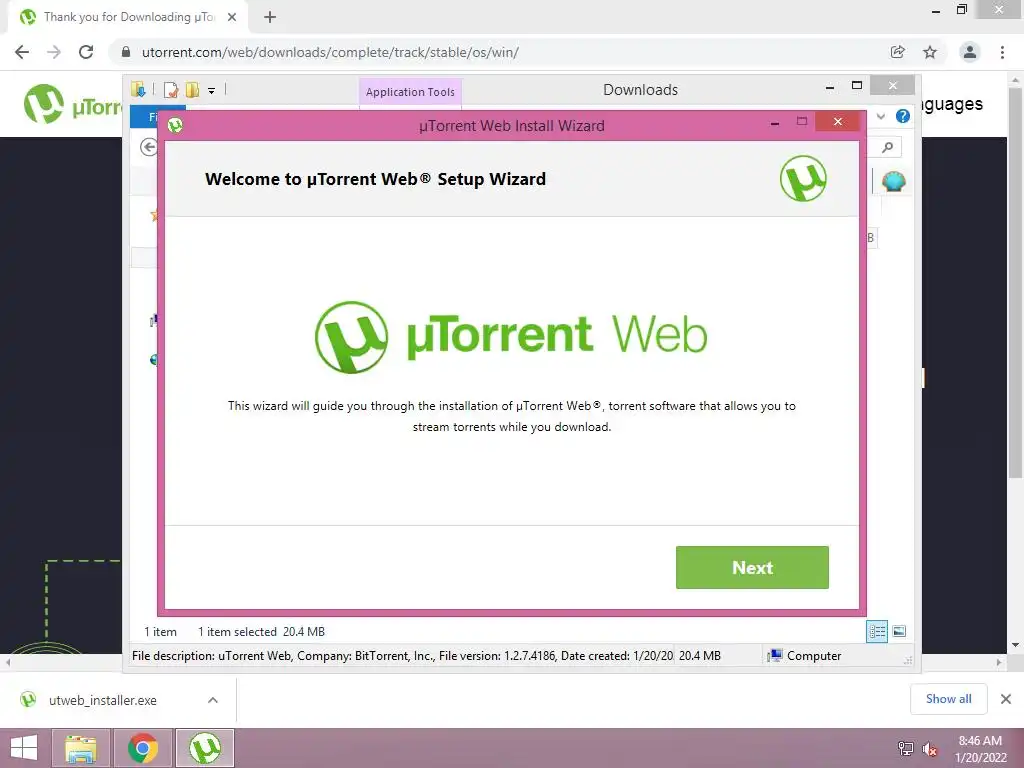The height and width of the screenshot is (768, 1024).
Task: Click the muted volume tray icon
Action: [x=929, y=748]
